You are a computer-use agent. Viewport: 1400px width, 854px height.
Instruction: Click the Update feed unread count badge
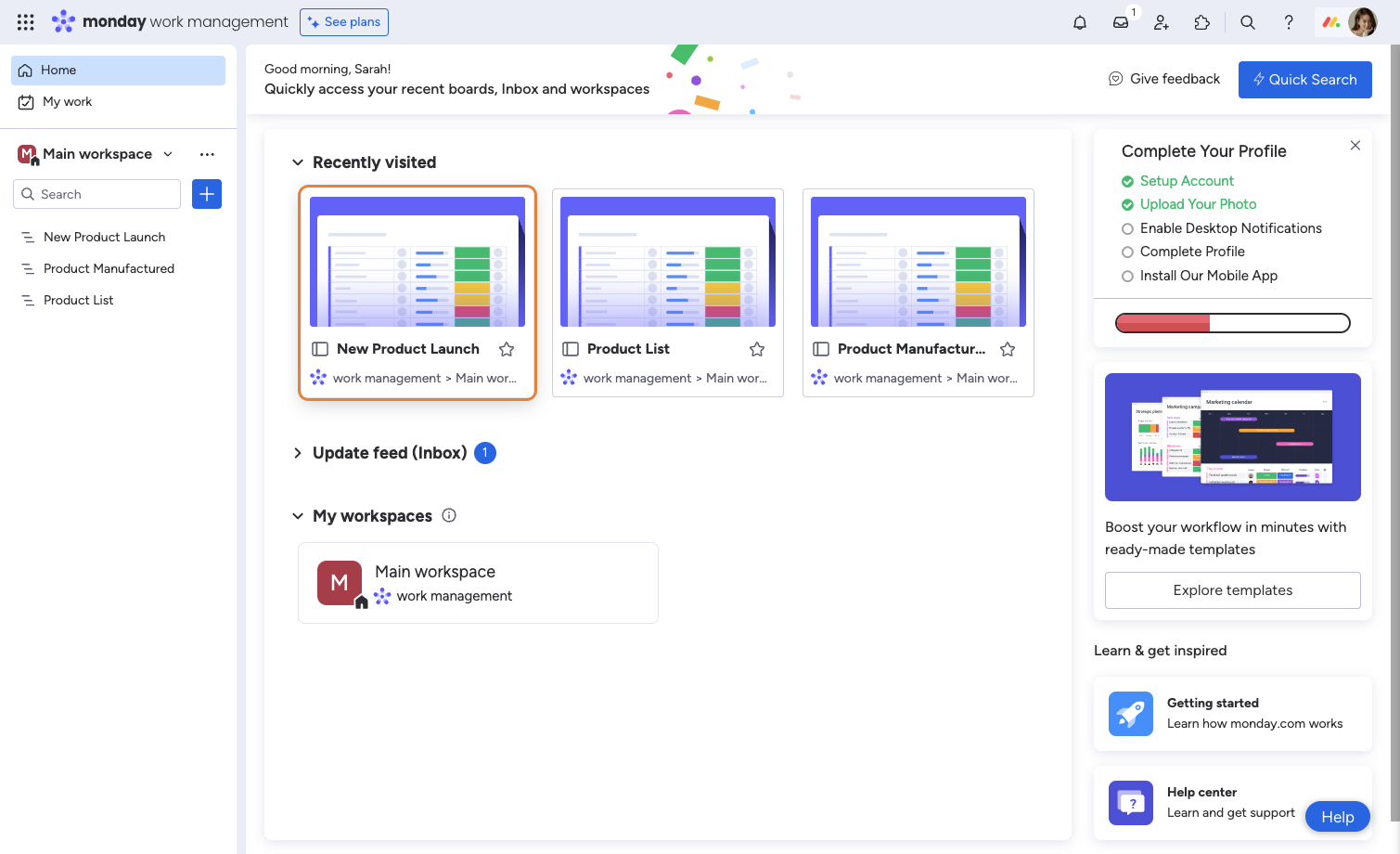point(485,453)
